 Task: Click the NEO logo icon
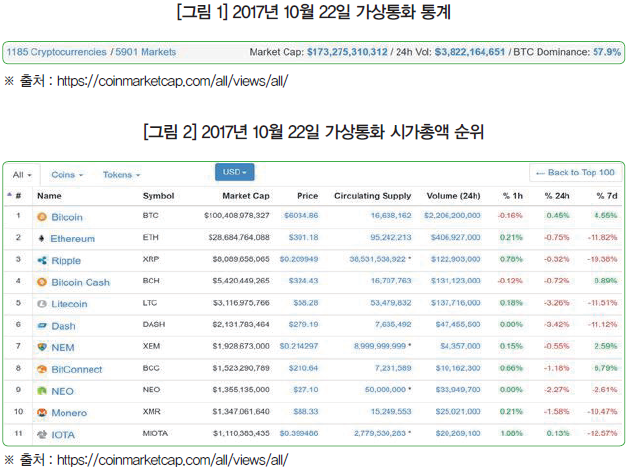click(x=42, y=391)
